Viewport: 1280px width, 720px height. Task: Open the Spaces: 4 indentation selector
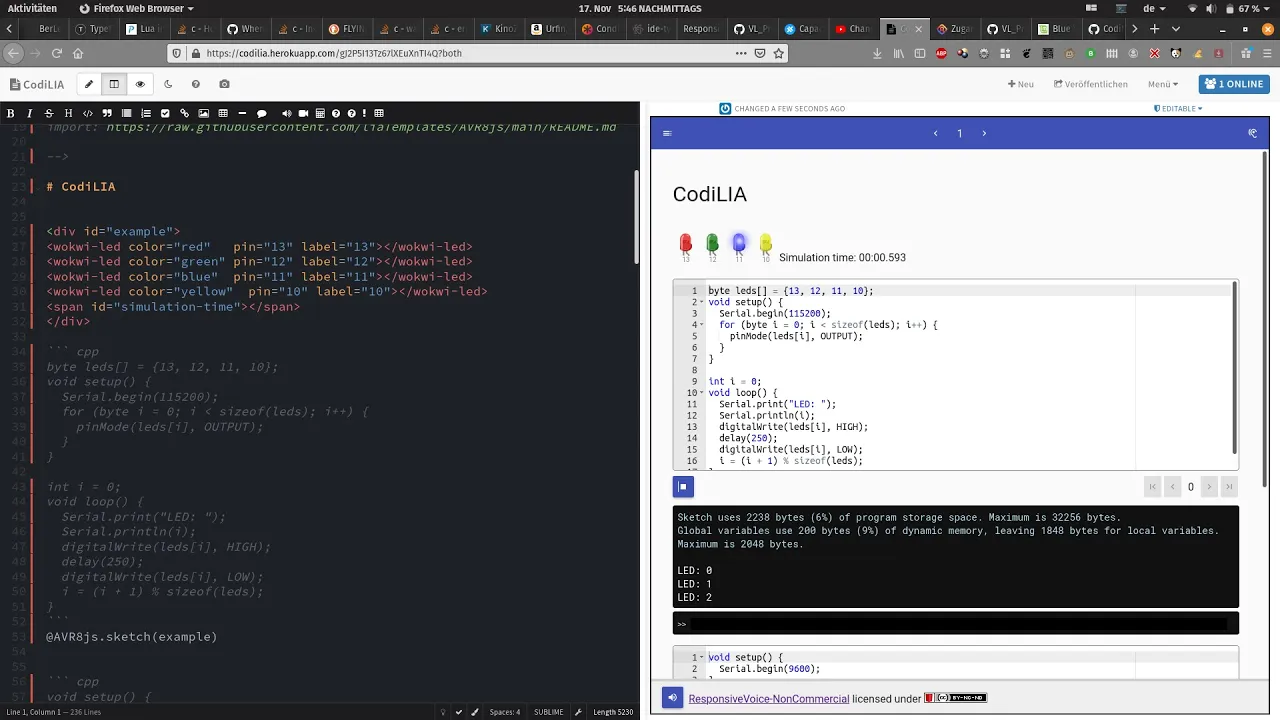(504, 712)
